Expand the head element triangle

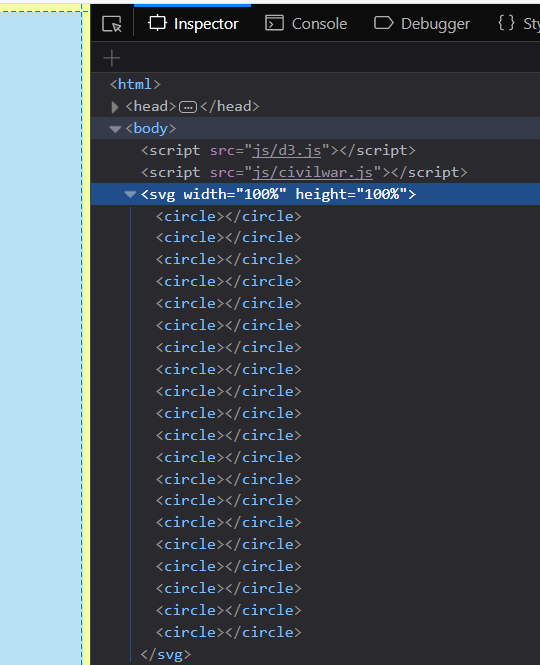(x=115, y=107)
